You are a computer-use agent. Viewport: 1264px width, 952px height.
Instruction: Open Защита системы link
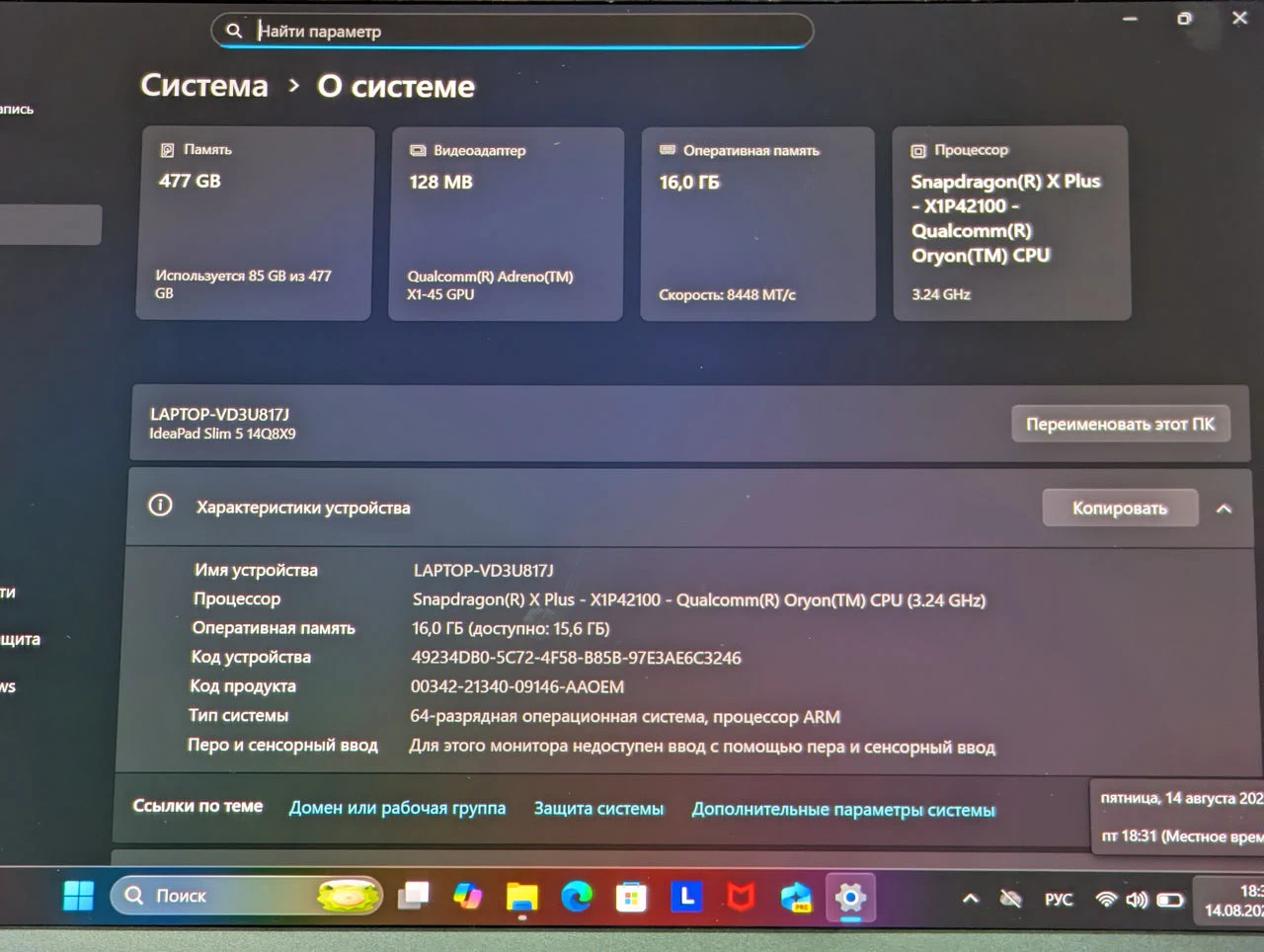[x=598, y=809]
